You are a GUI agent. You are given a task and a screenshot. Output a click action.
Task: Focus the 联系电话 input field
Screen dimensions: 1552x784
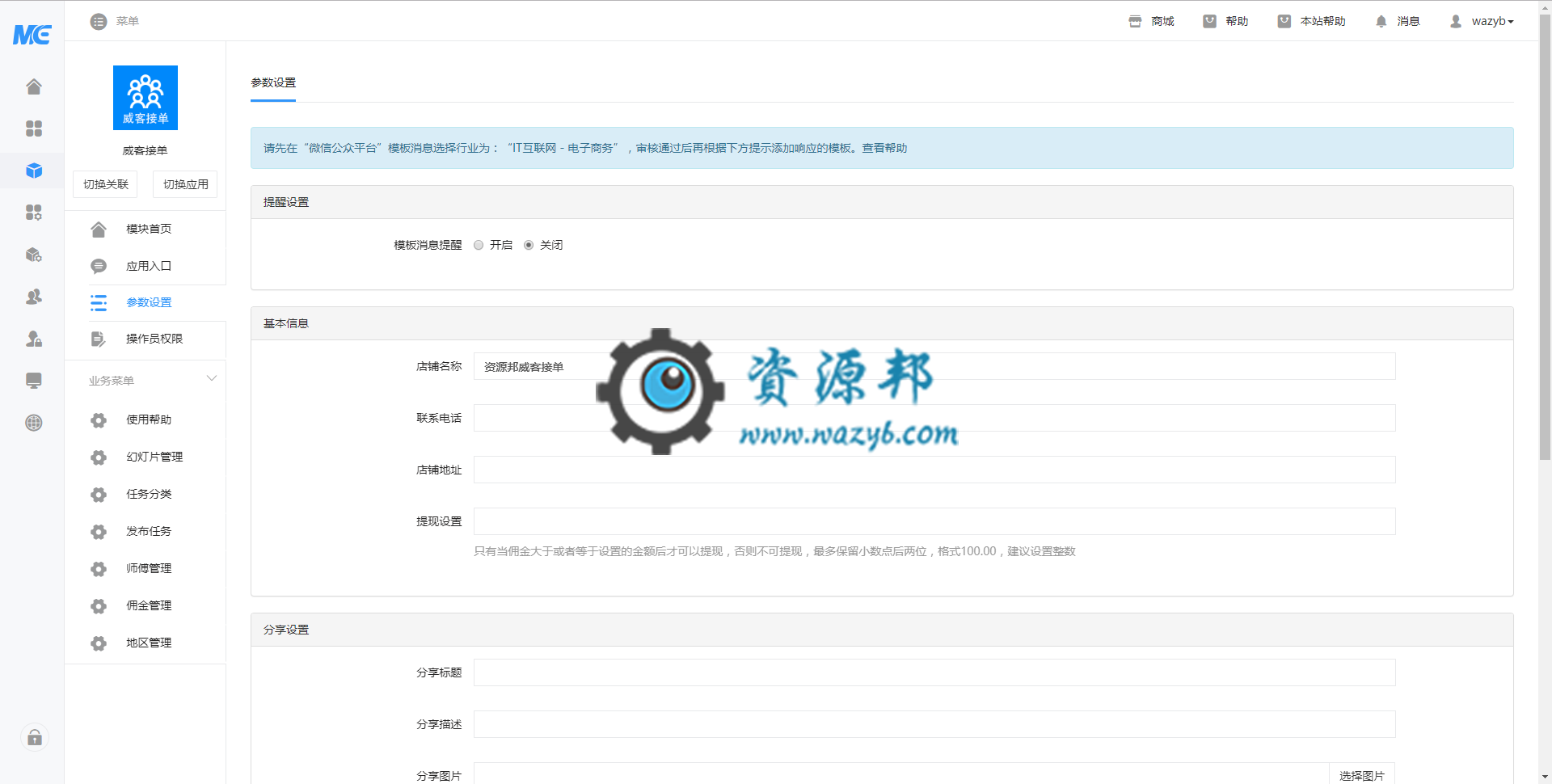(x=934, y=418)
